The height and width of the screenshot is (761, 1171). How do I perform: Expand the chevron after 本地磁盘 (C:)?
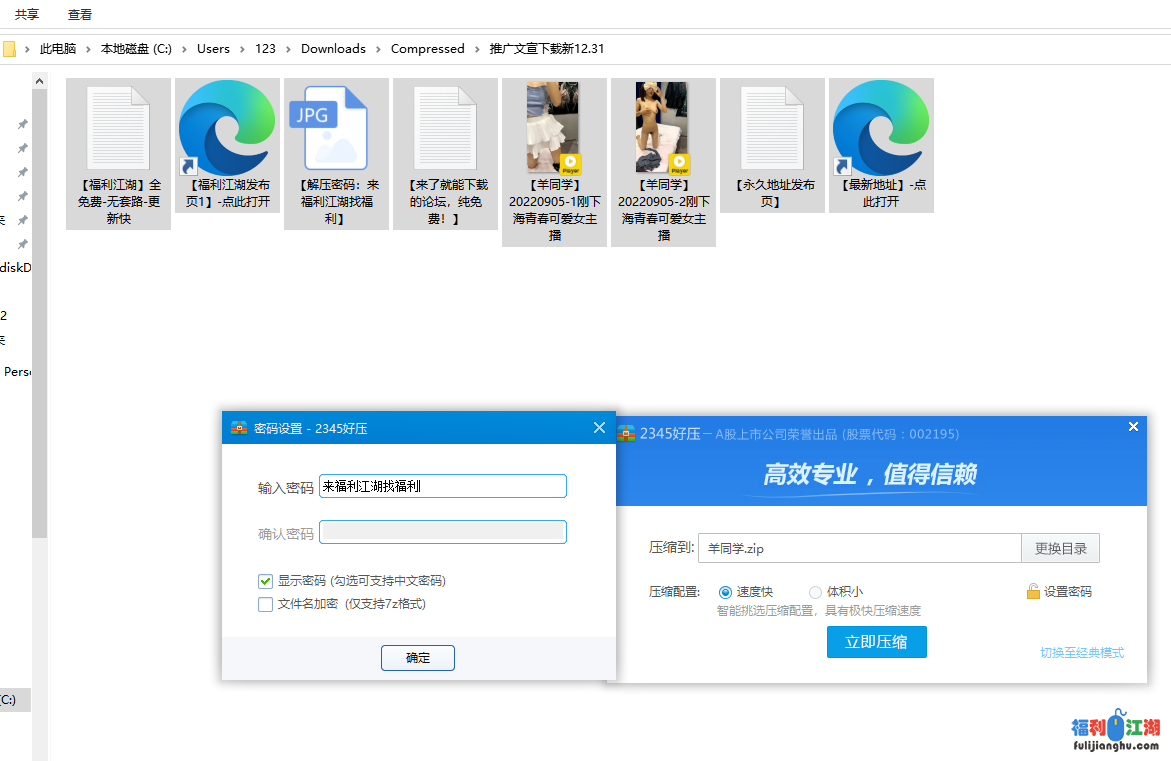184,49
